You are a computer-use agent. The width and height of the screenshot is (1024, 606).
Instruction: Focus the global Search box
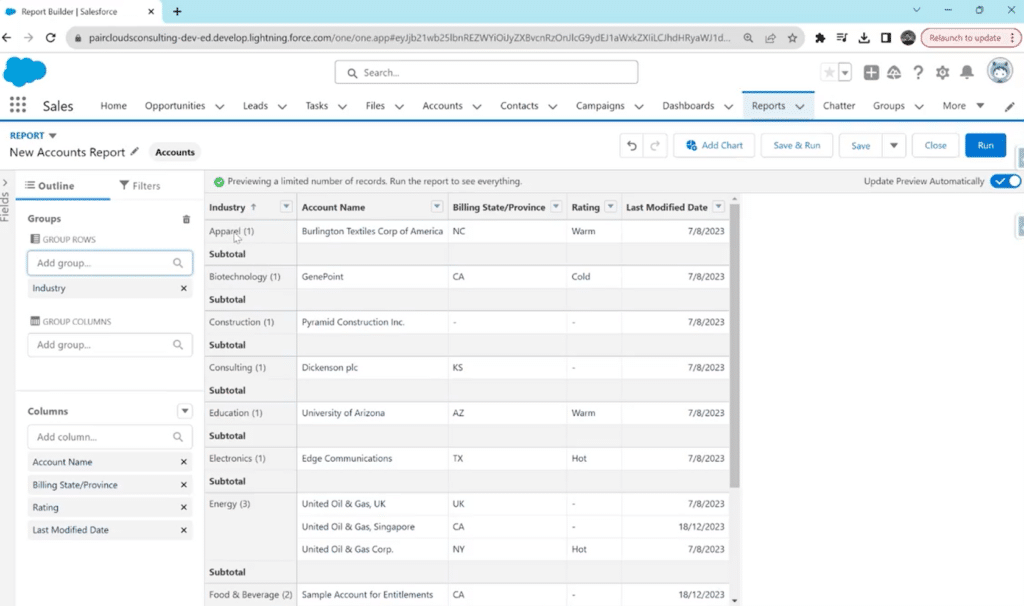486,72
